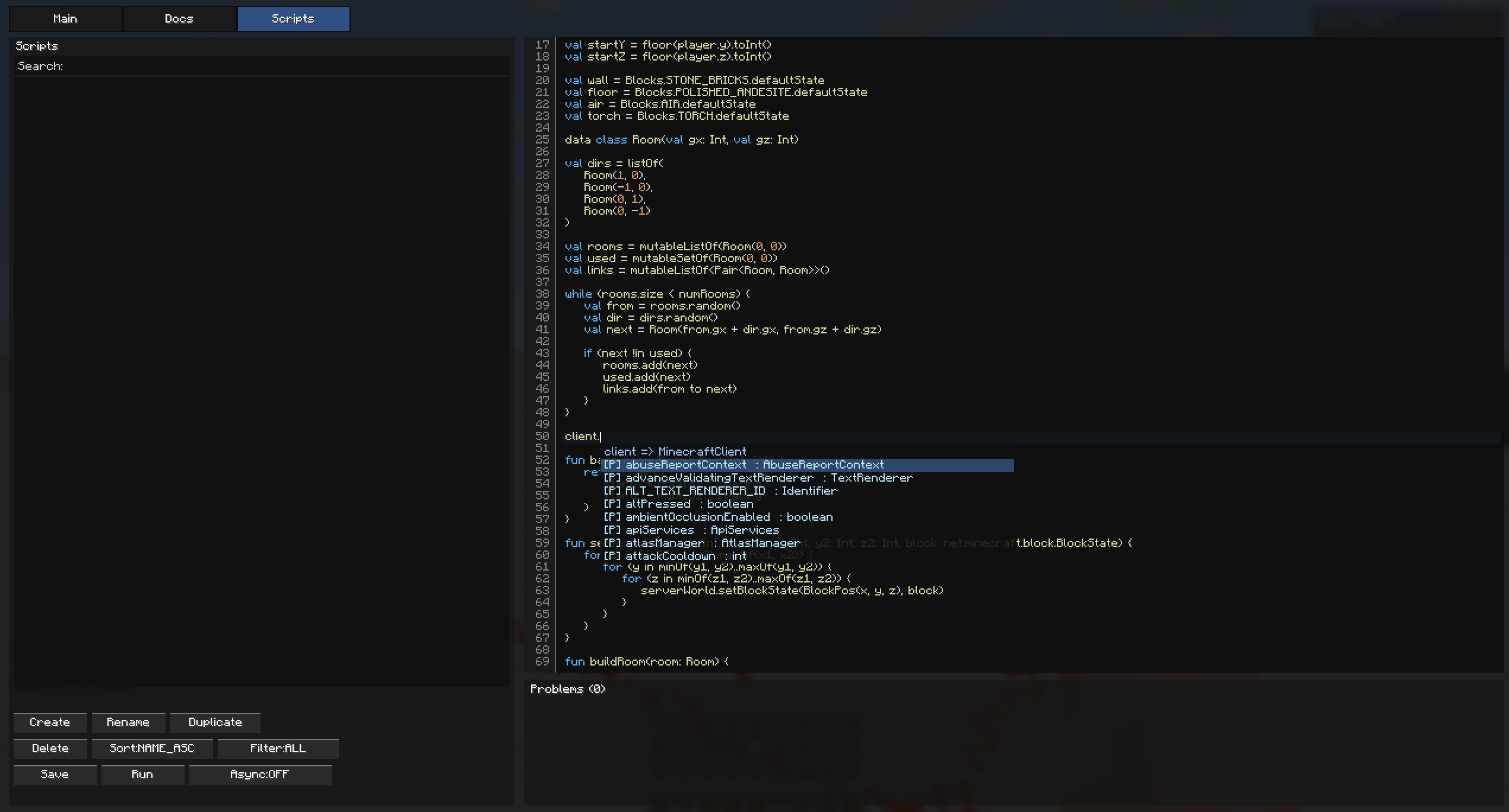Click 'client => MinecraftClient' hint text
The height and width of the screenshot is (812, 1509).
click(675, 452)
